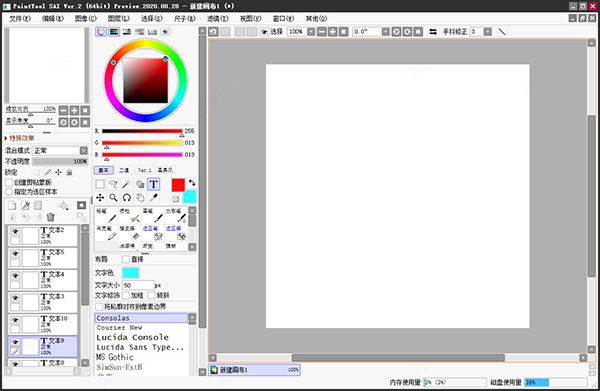Select the Zoom magnifier tool

tap(113, 198)
